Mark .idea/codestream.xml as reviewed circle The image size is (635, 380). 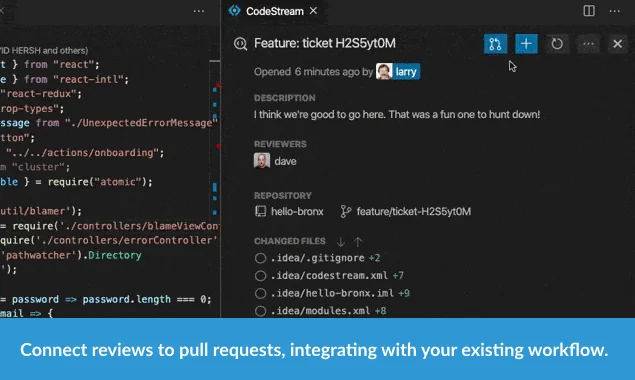[260, 276]
